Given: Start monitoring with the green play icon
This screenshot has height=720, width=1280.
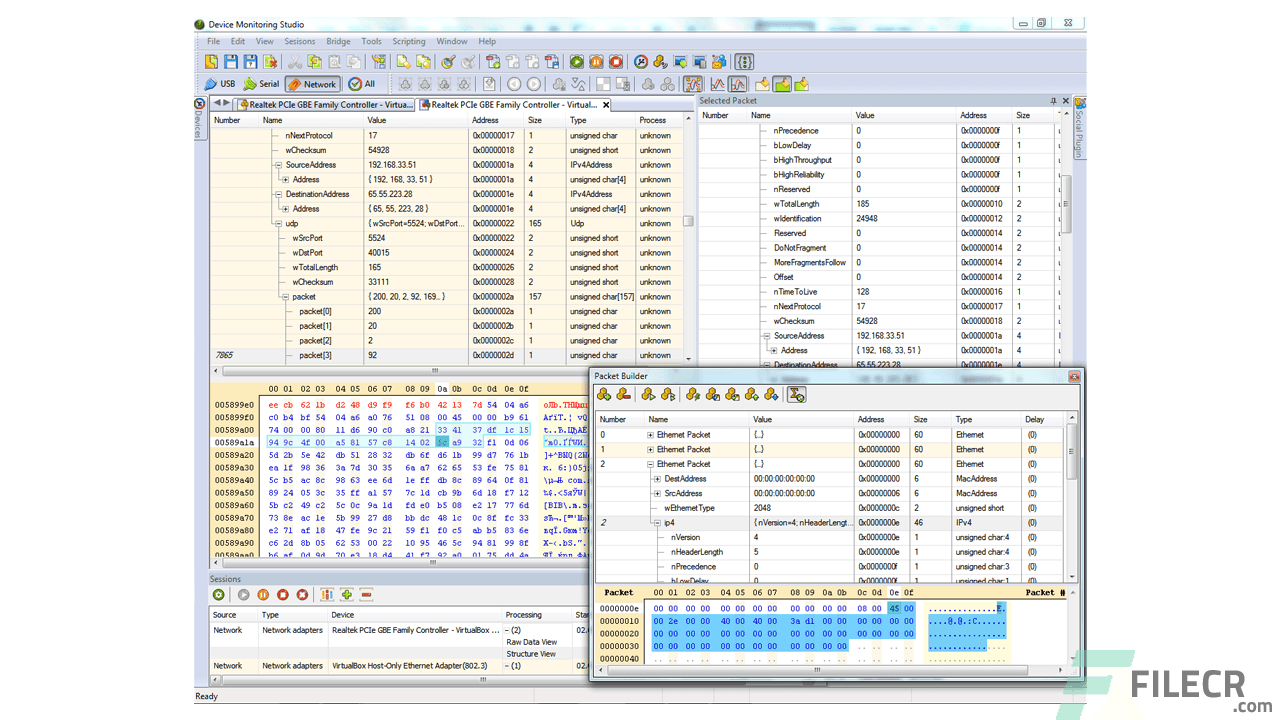Looking at the screenshot, I should coord(243,594).
